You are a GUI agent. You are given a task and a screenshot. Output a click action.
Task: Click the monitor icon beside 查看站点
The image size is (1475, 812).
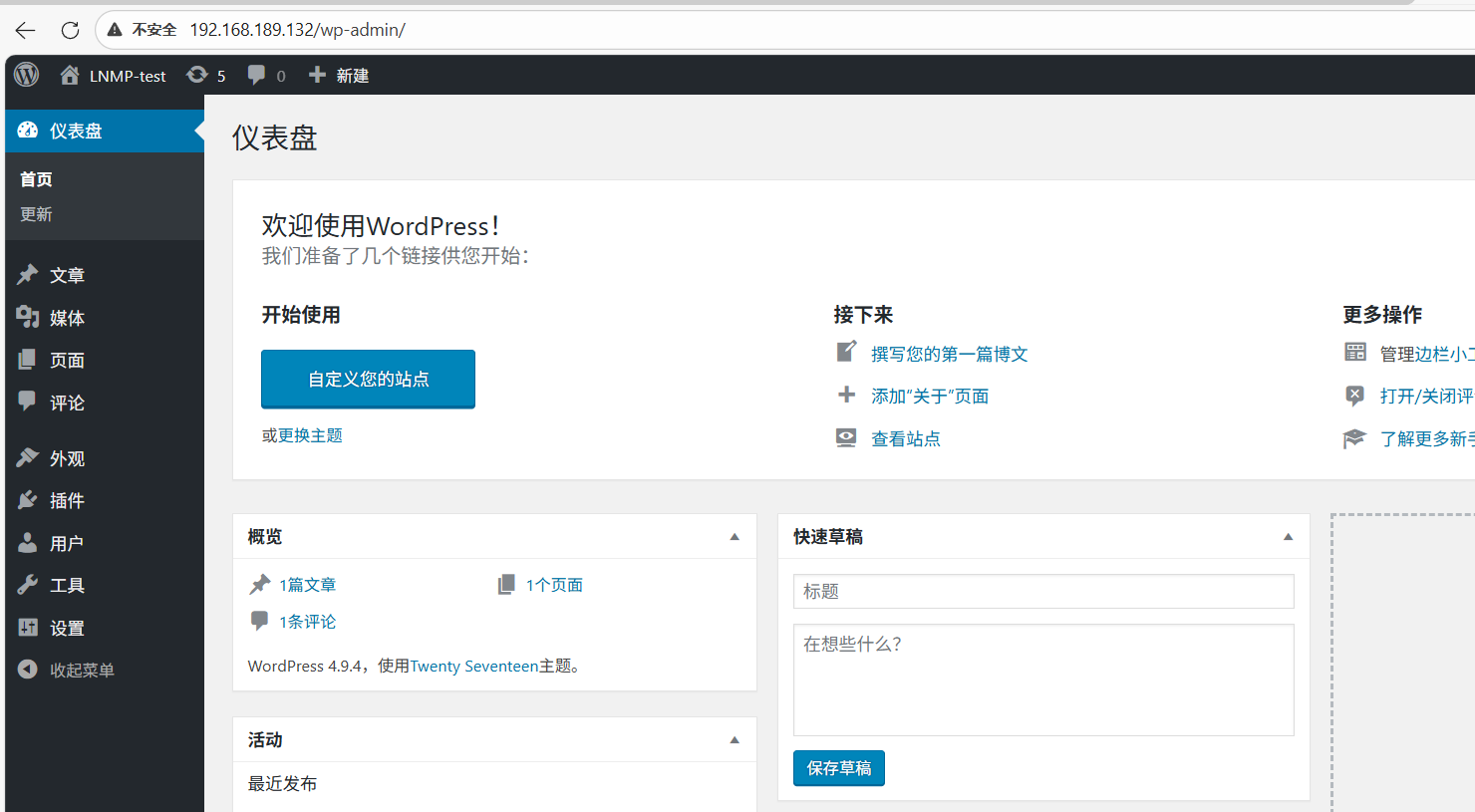(846, 437)
